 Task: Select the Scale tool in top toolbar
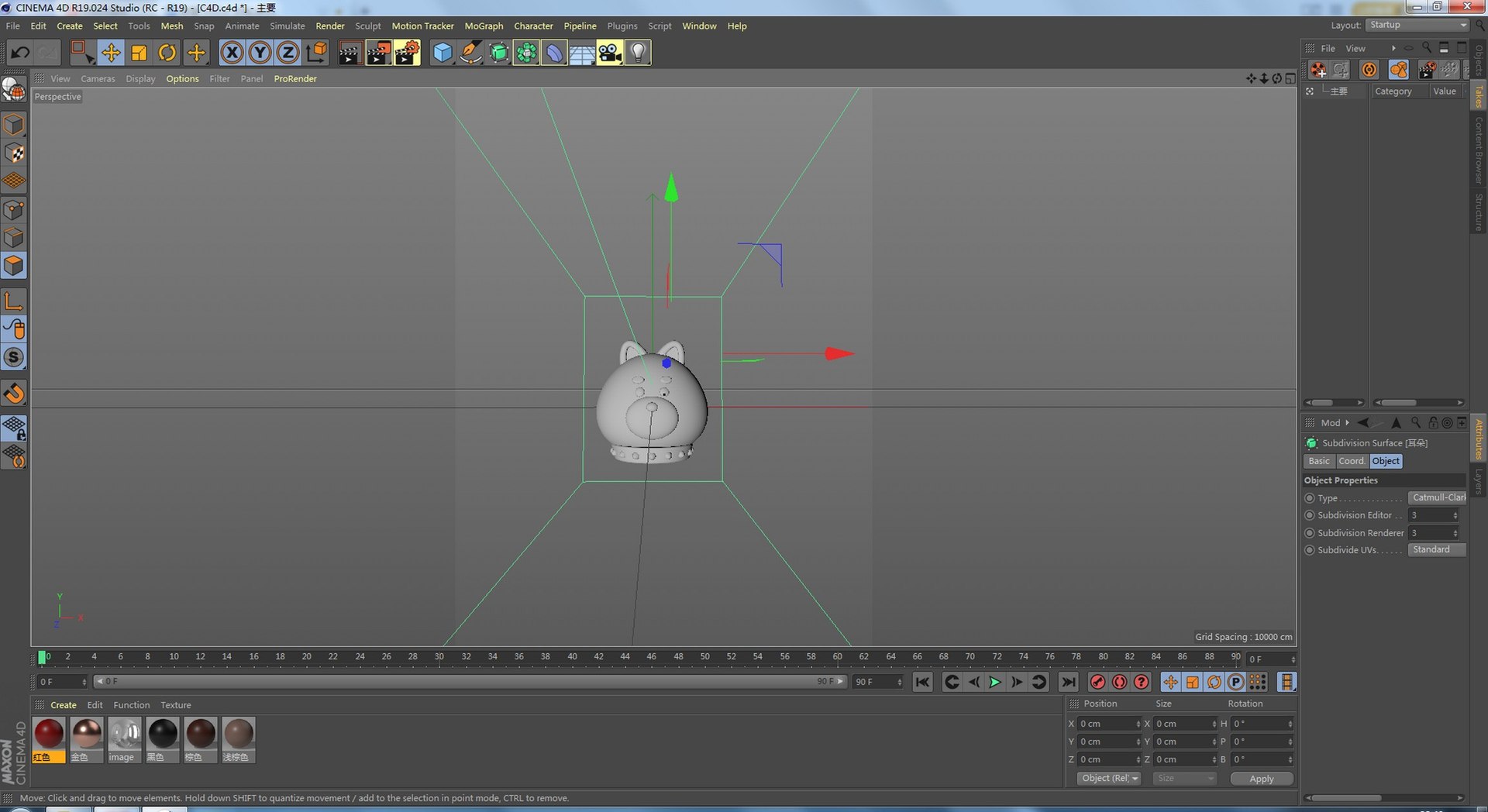pos(139,53)
